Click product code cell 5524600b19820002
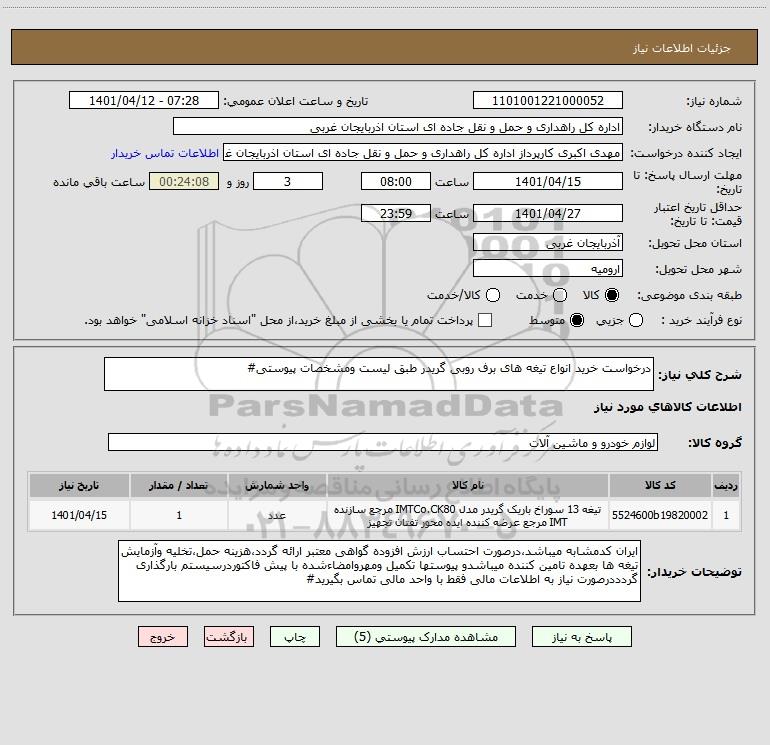 pyautogui.click(x=660, y=515)
